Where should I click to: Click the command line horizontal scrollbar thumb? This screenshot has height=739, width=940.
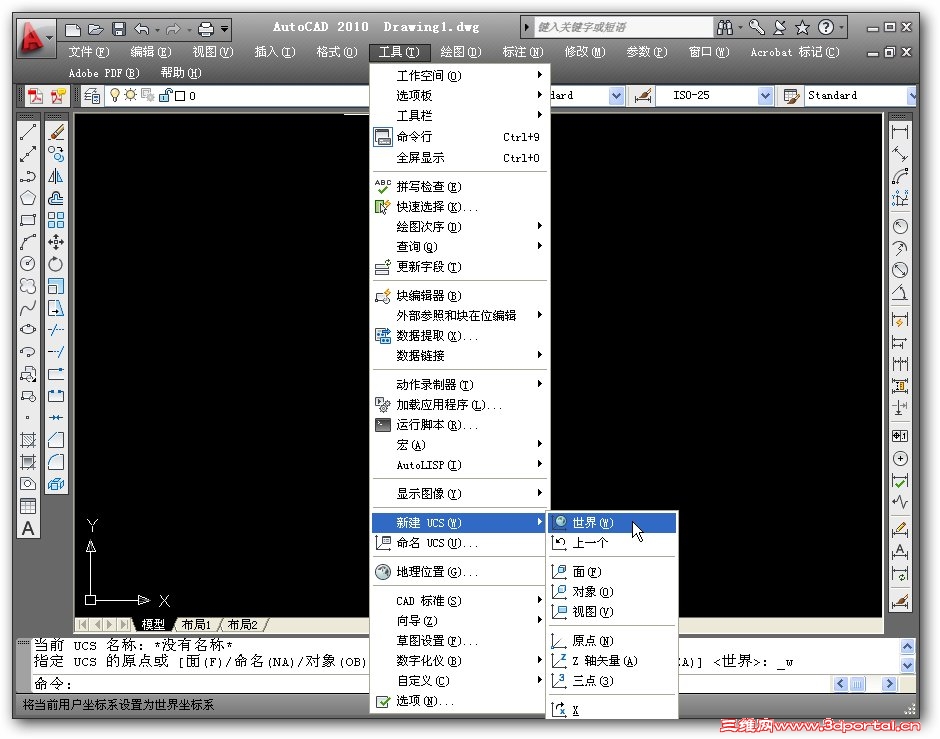[857, 683]
